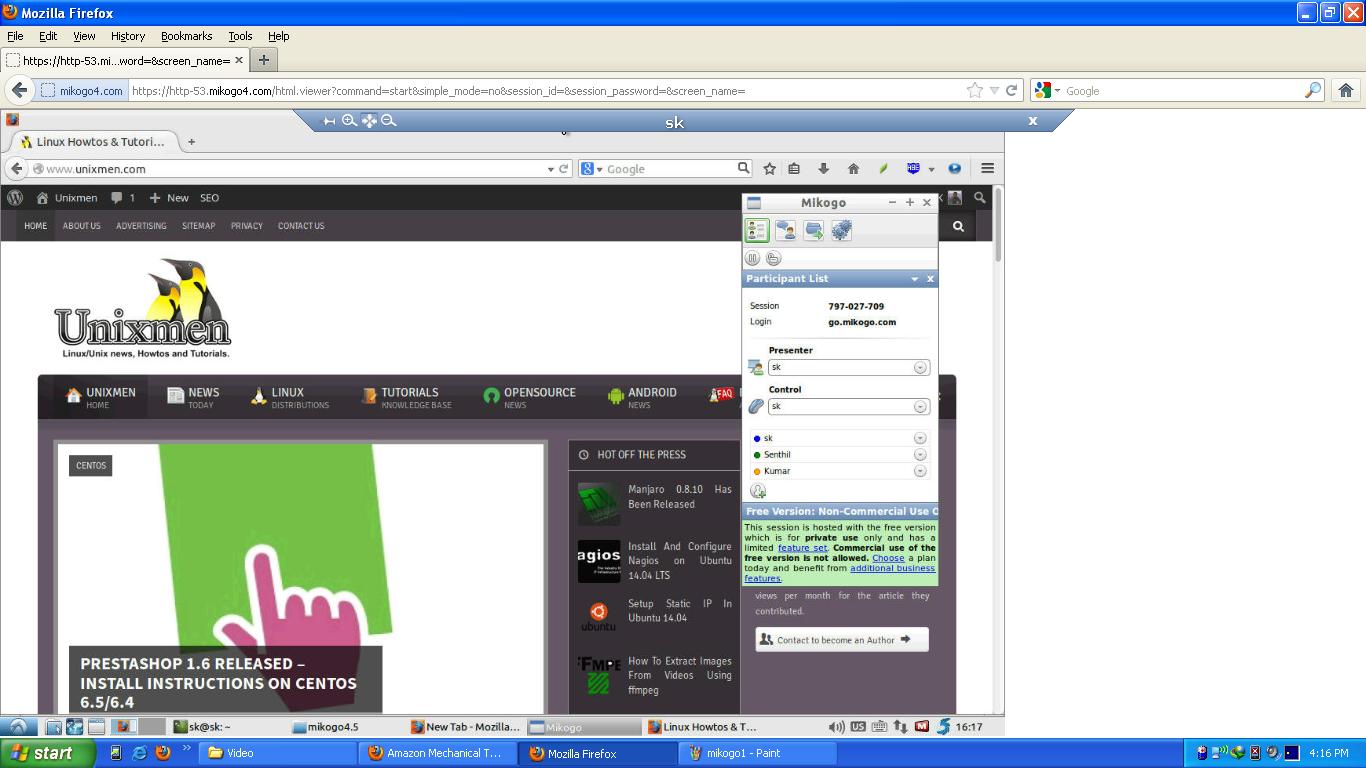Click New in WordPress admin bar
This screenshot has width=1366, height=768.
click(169, 198)
